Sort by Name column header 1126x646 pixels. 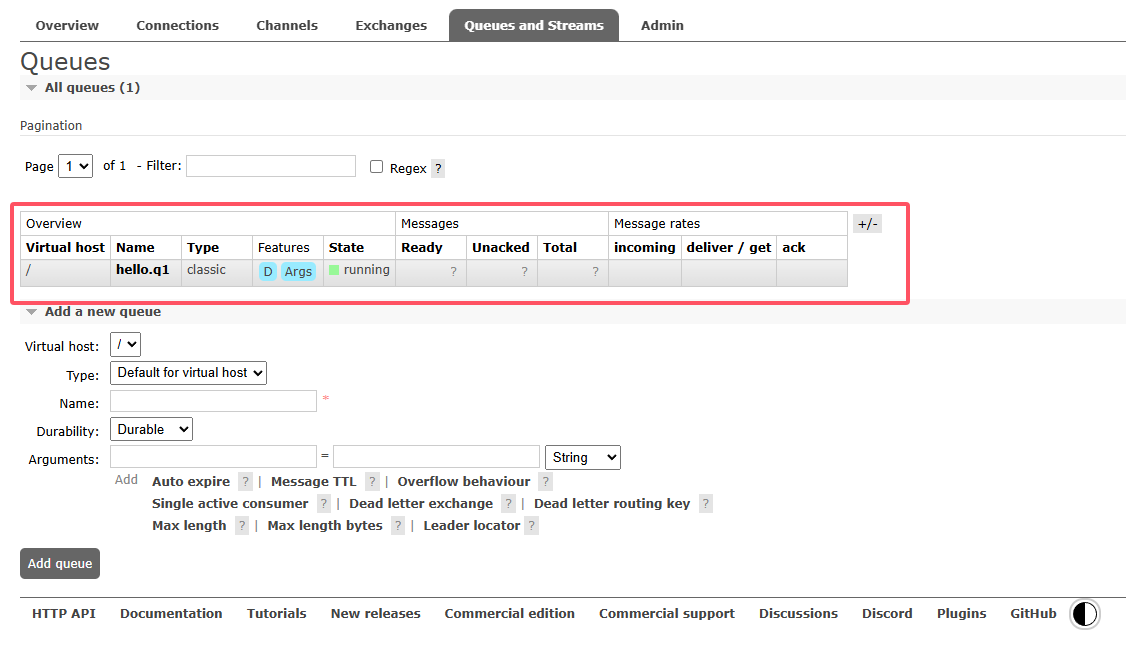pos(136,248)
